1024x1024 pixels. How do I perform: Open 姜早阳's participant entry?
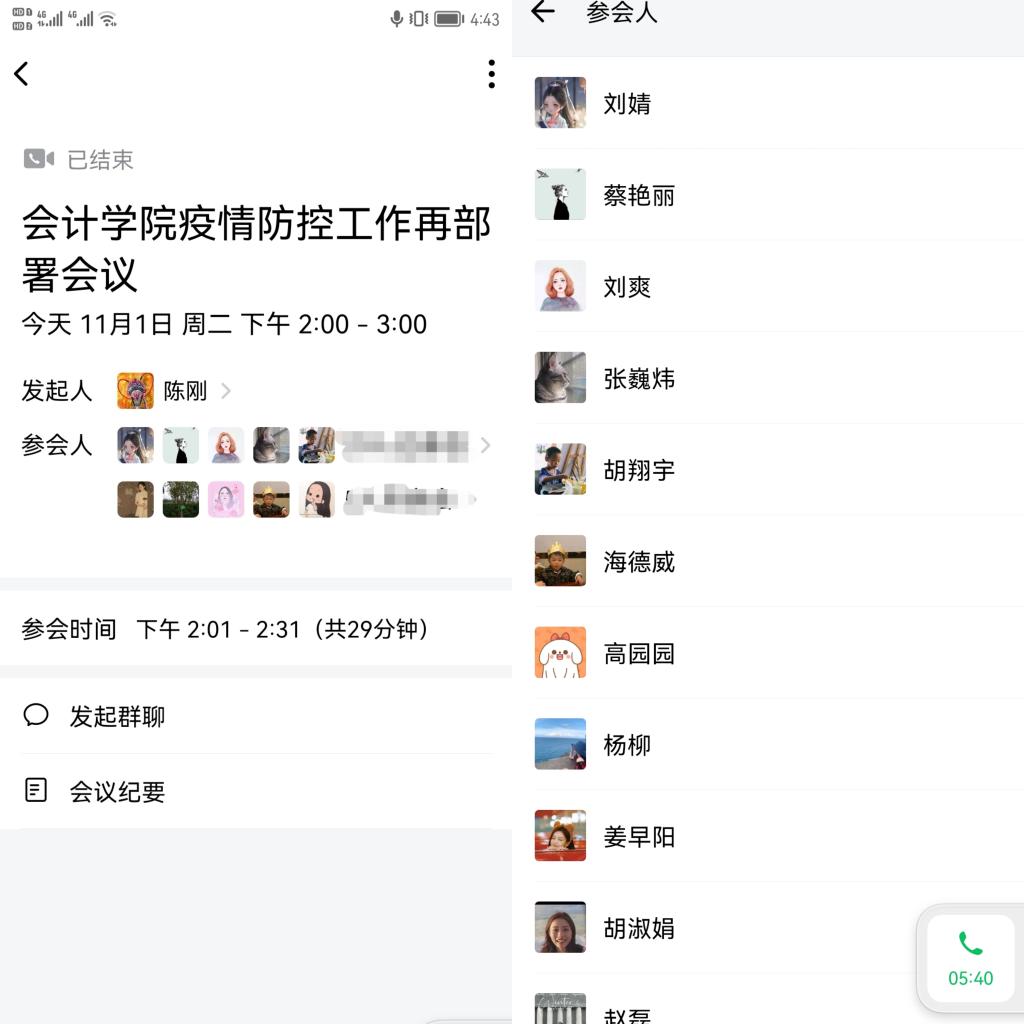(779, 835)
